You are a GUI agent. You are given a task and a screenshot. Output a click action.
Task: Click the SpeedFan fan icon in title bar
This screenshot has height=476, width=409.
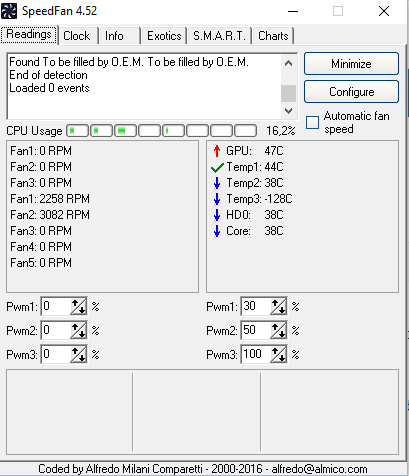9,11
